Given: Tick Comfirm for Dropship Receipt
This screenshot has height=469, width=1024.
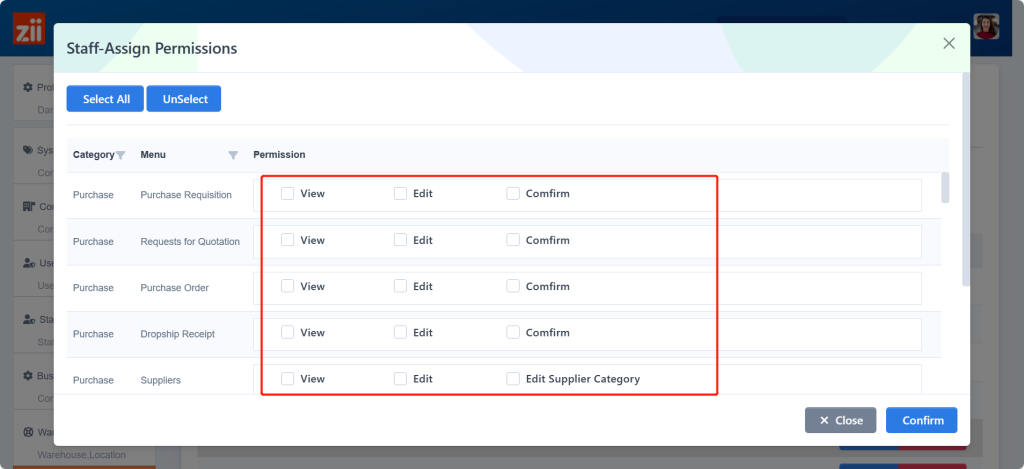Looking at the screenshot, I should click(513, 333).
